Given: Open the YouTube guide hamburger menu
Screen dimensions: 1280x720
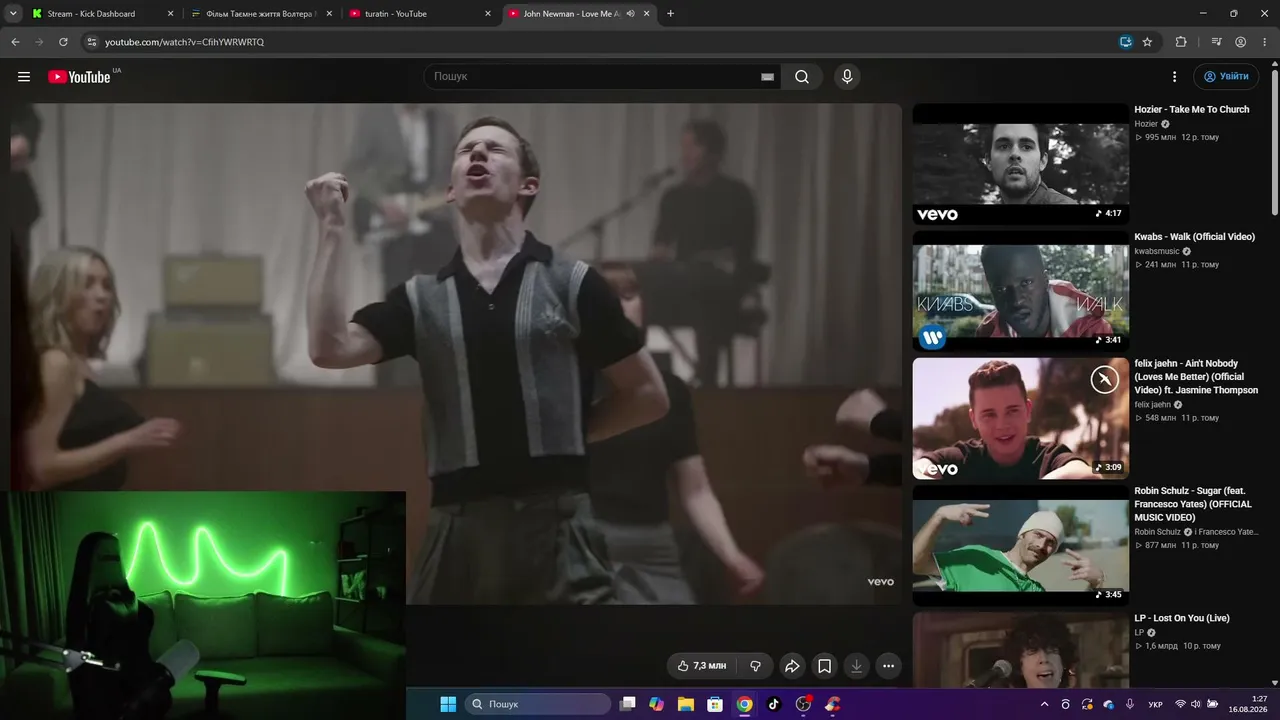Looking at the screenshot, I should tap(24, 77).
